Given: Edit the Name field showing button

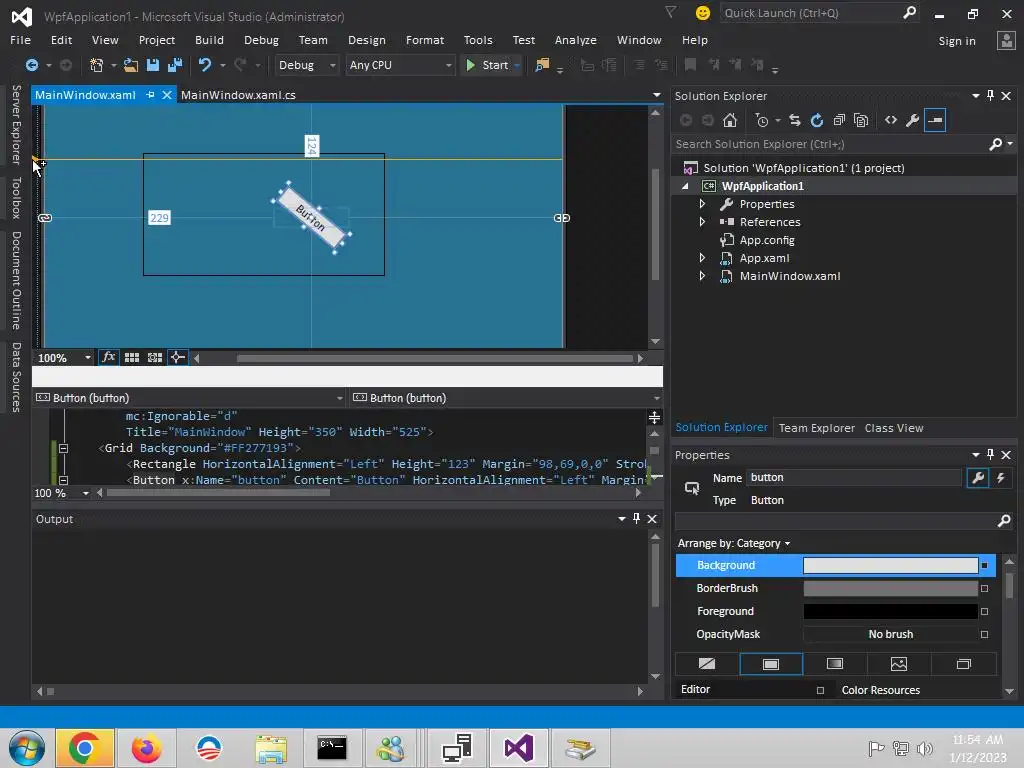Looking at the screenshot, I should click(x=855, y=477).
